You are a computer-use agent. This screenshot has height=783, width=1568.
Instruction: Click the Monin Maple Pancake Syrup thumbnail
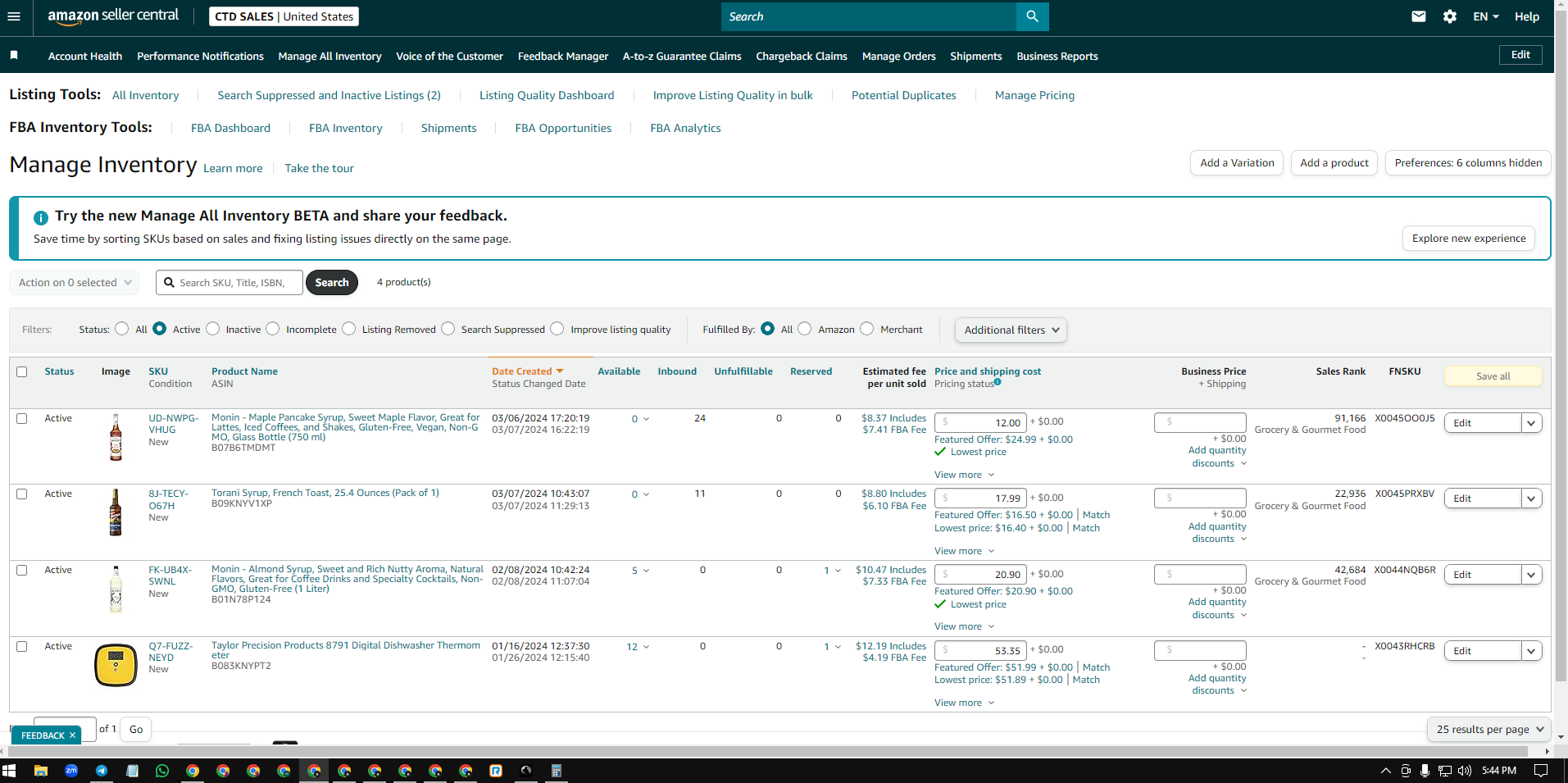[116, 437]
